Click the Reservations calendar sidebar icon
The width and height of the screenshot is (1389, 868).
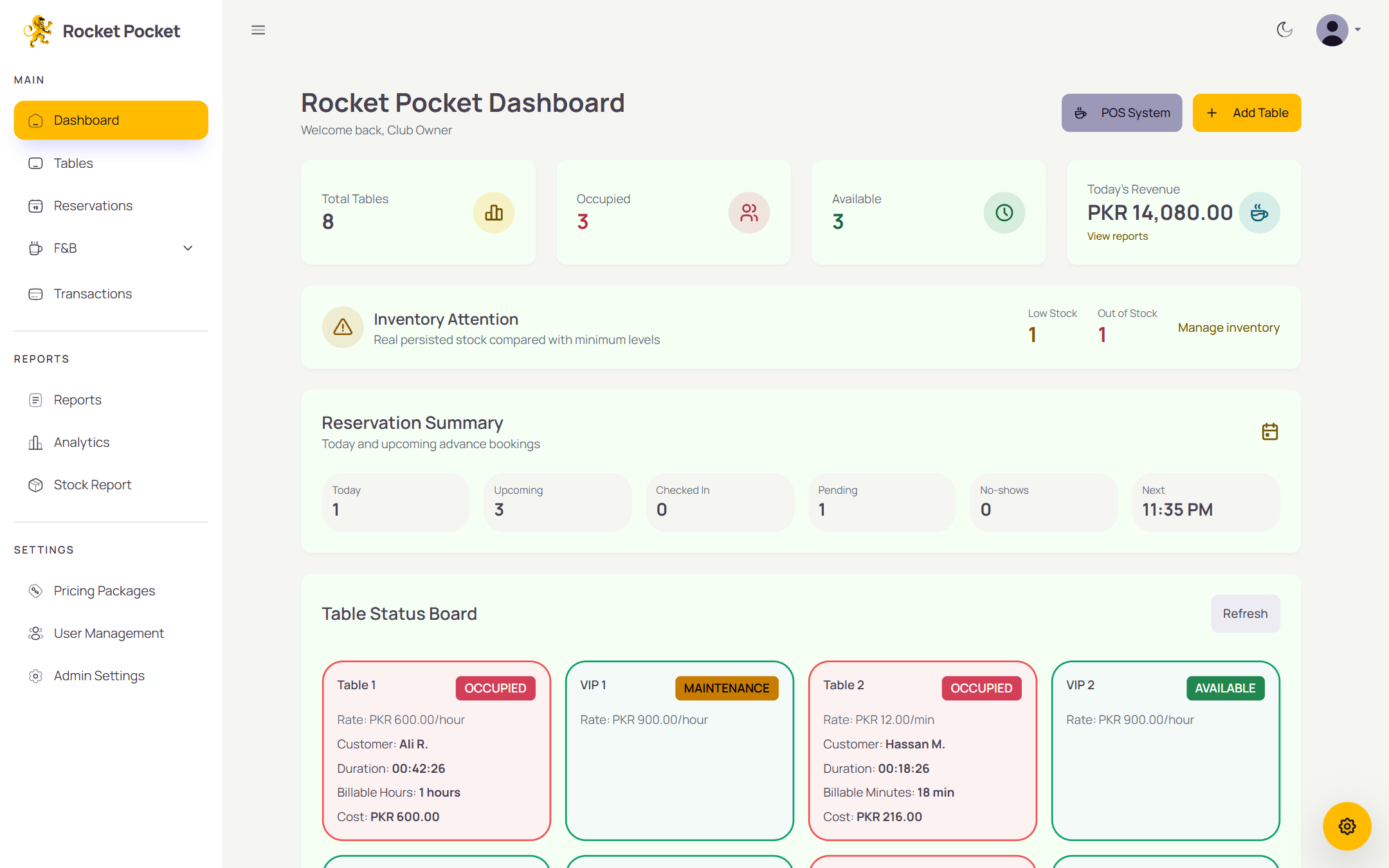click(35, 206)
